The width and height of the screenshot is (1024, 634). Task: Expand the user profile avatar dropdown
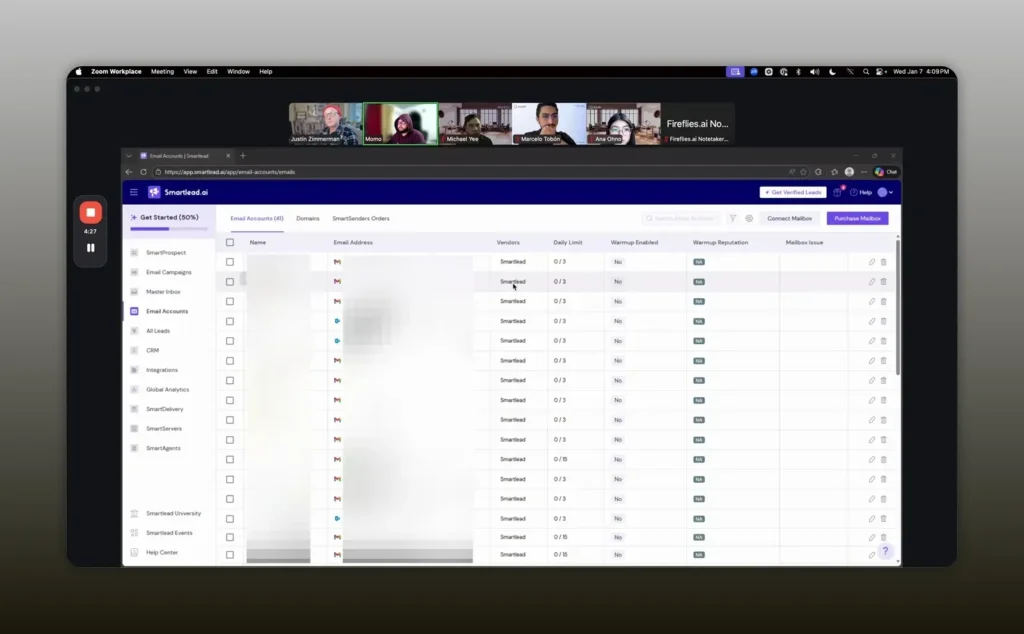(885, 192)
